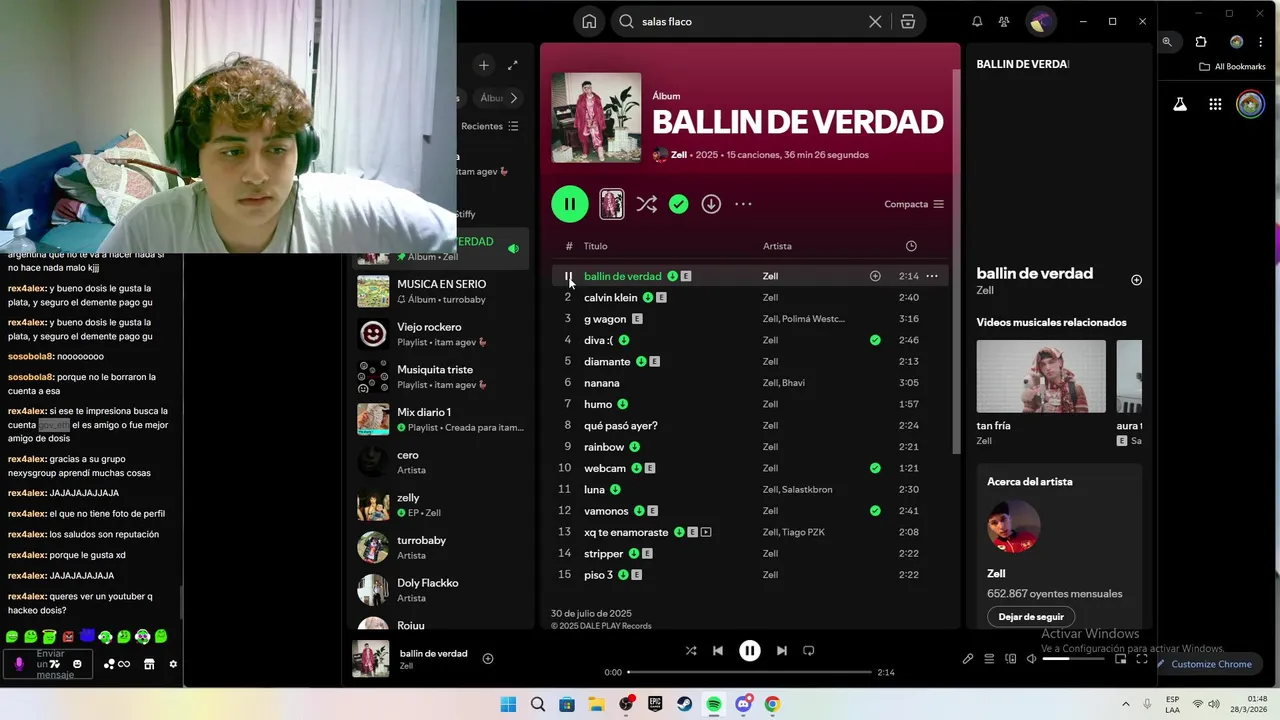Open Friend Activity icon in the top bar
The image size is (1280, 720).
point(1003,21)
